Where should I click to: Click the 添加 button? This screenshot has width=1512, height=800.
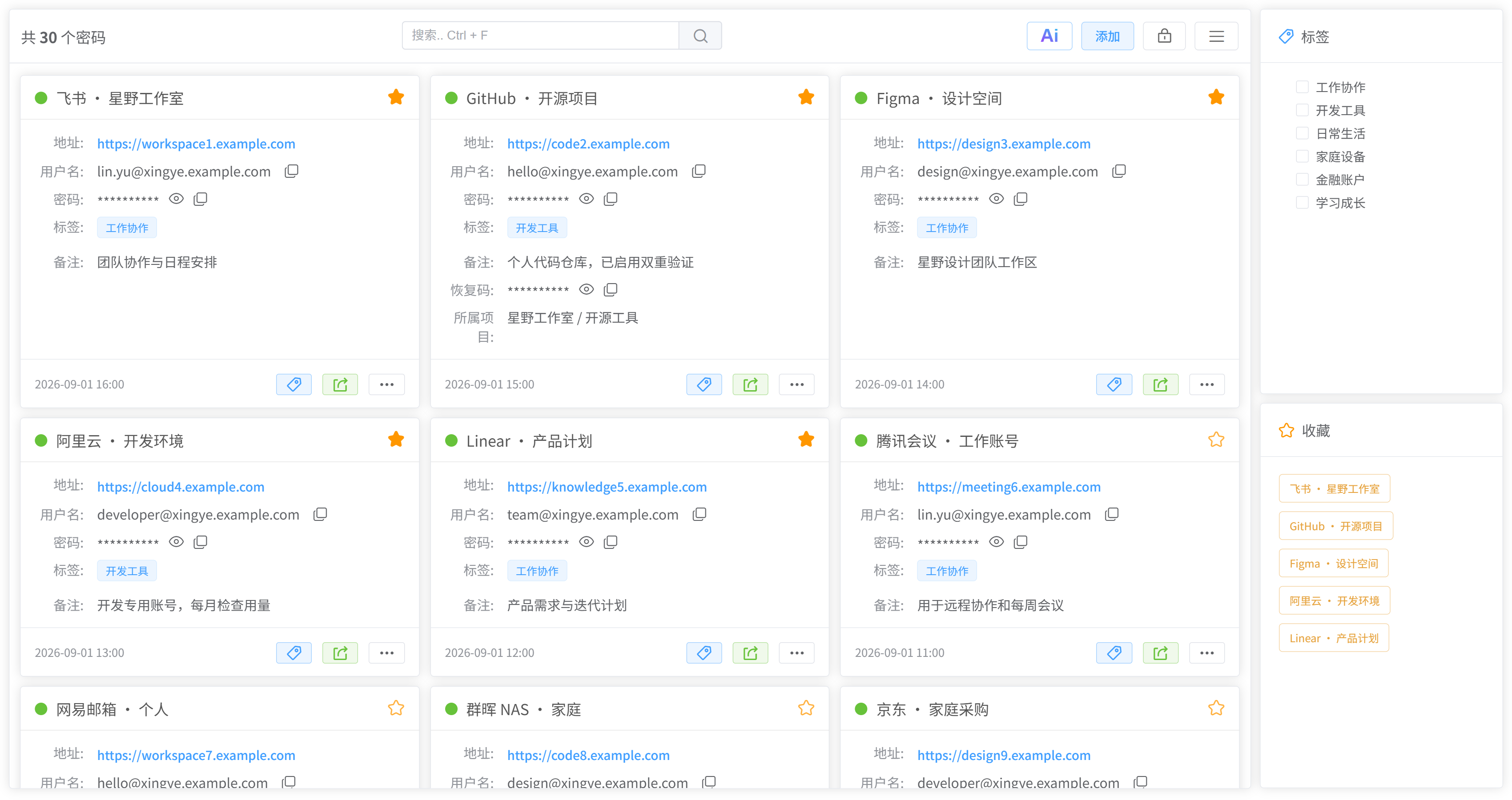(x=1107, y=36)
